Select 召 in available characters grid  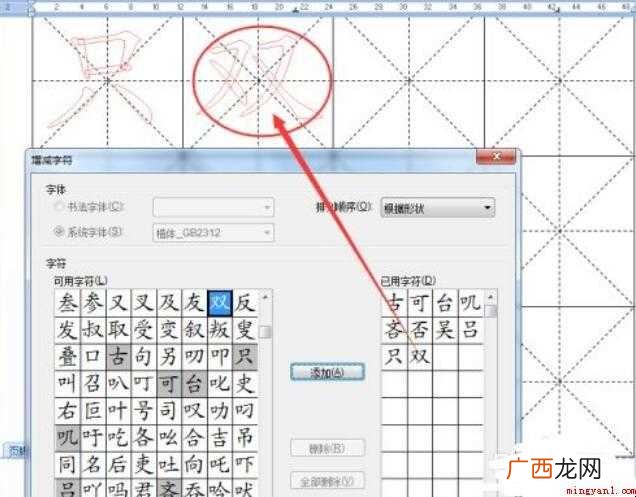93,384
